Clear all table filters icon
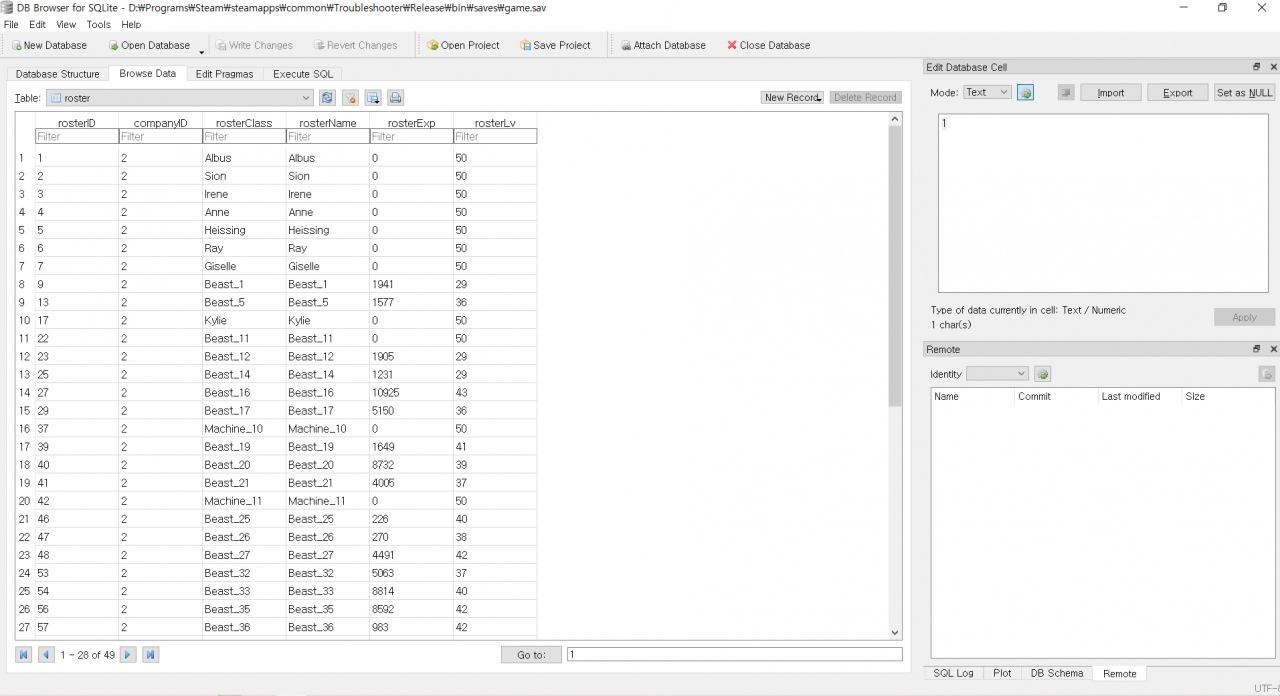 point(350,98)
